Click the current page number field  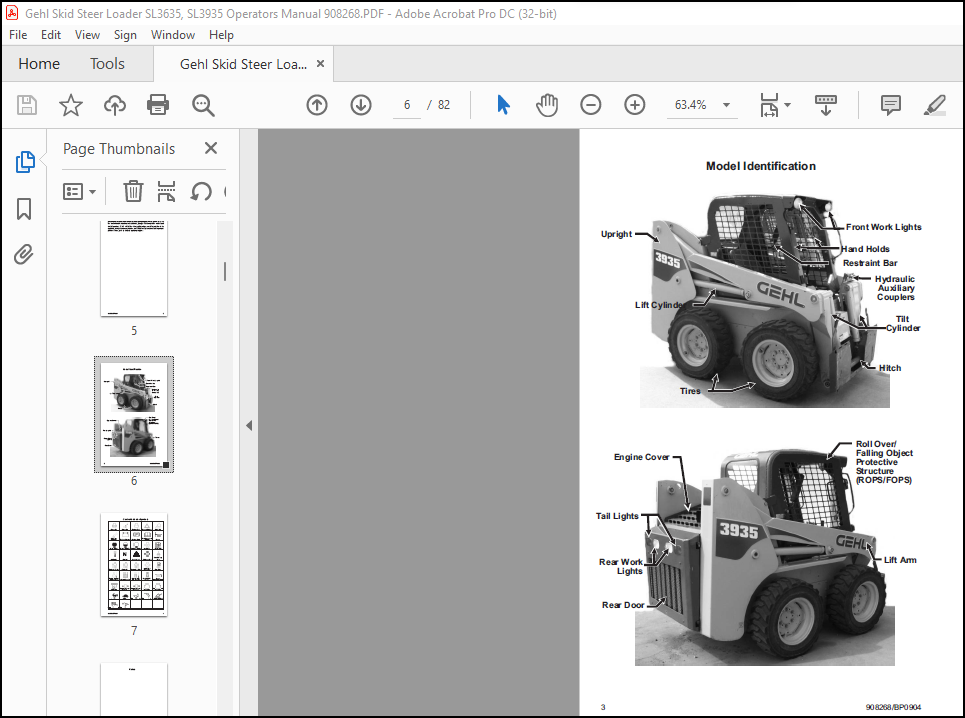point(407,105)
